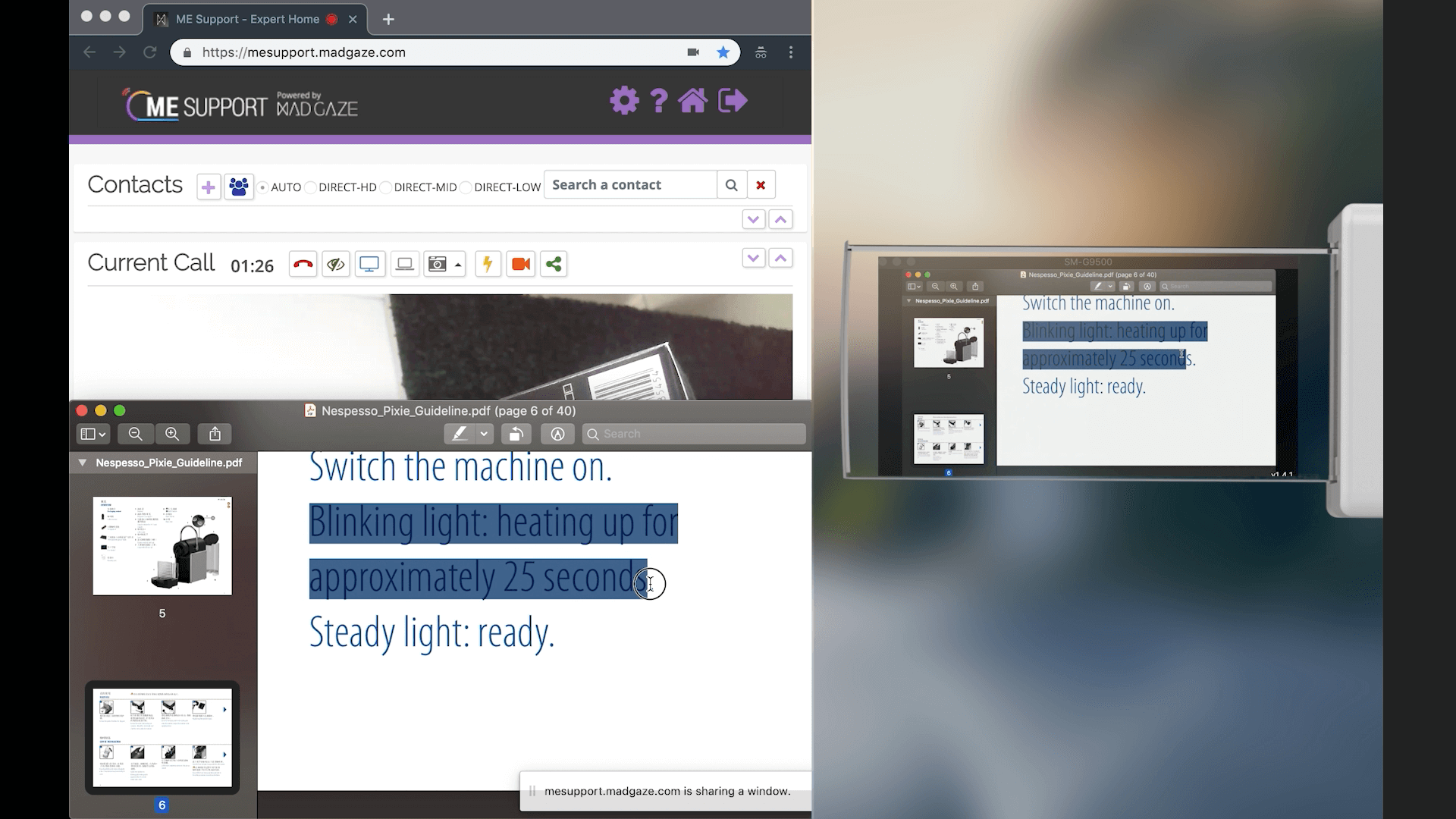
Task: Click the Preview share button
Action: tap(215, 434)
